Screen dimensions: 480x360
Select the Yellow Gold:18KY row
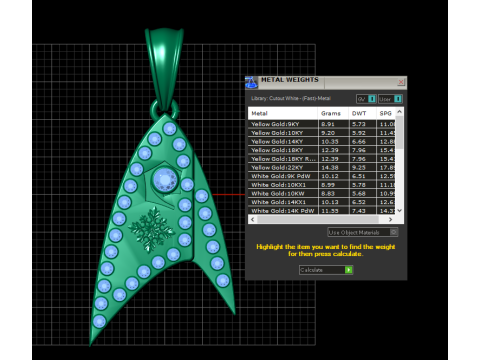(322, 150)
